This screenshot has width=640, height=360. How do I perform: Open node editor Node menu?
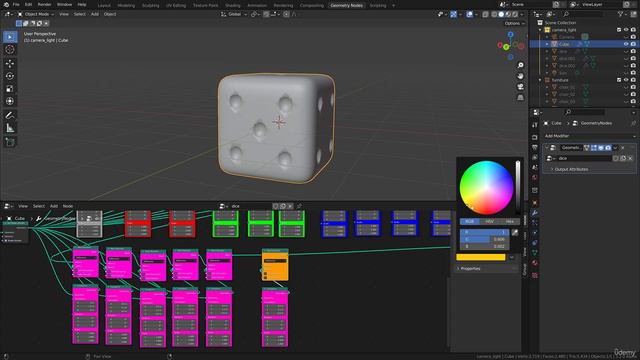click(68, 206)
